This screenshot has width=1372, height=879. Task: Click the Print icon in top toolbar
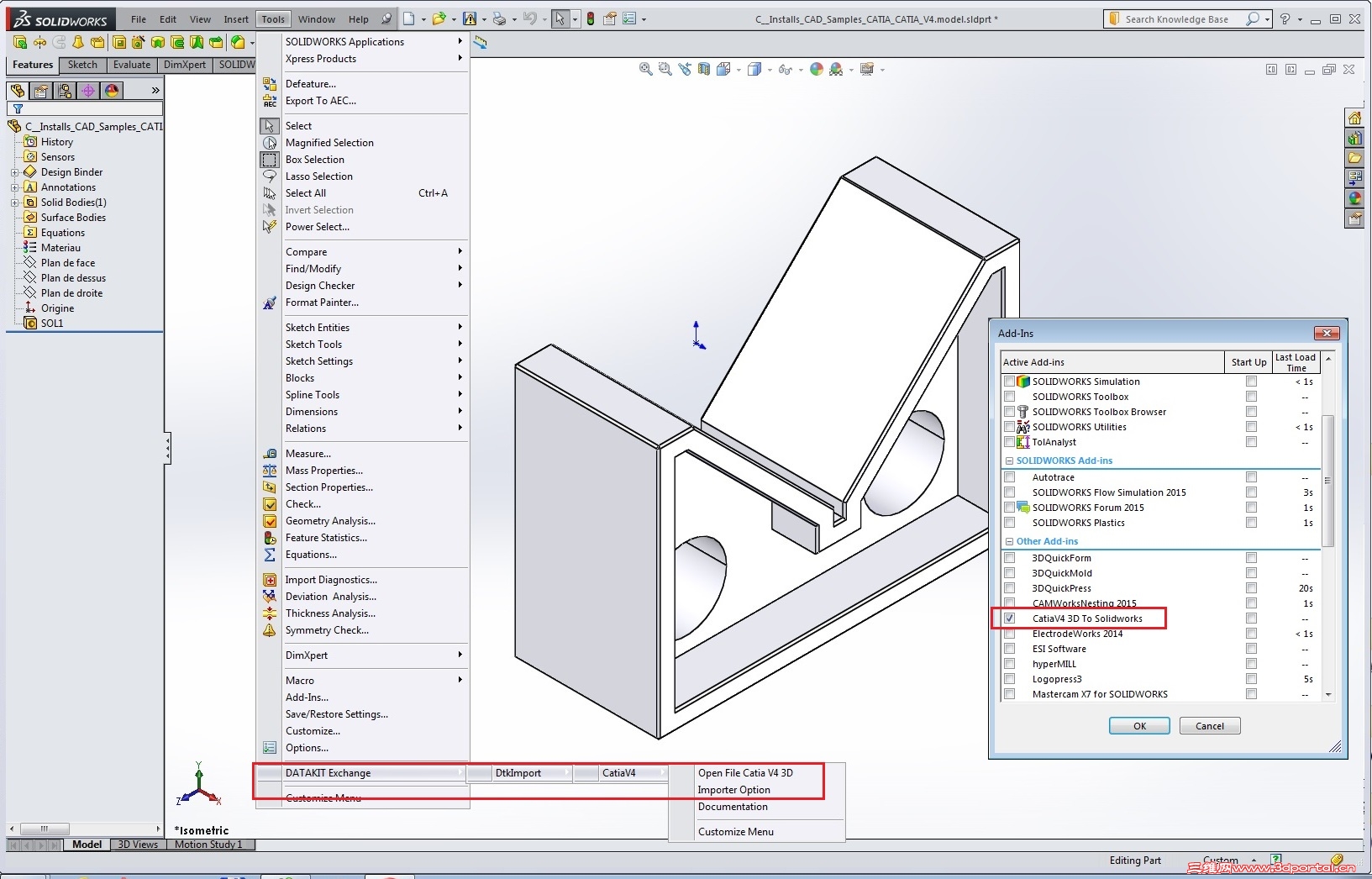[x=499, y=18]
